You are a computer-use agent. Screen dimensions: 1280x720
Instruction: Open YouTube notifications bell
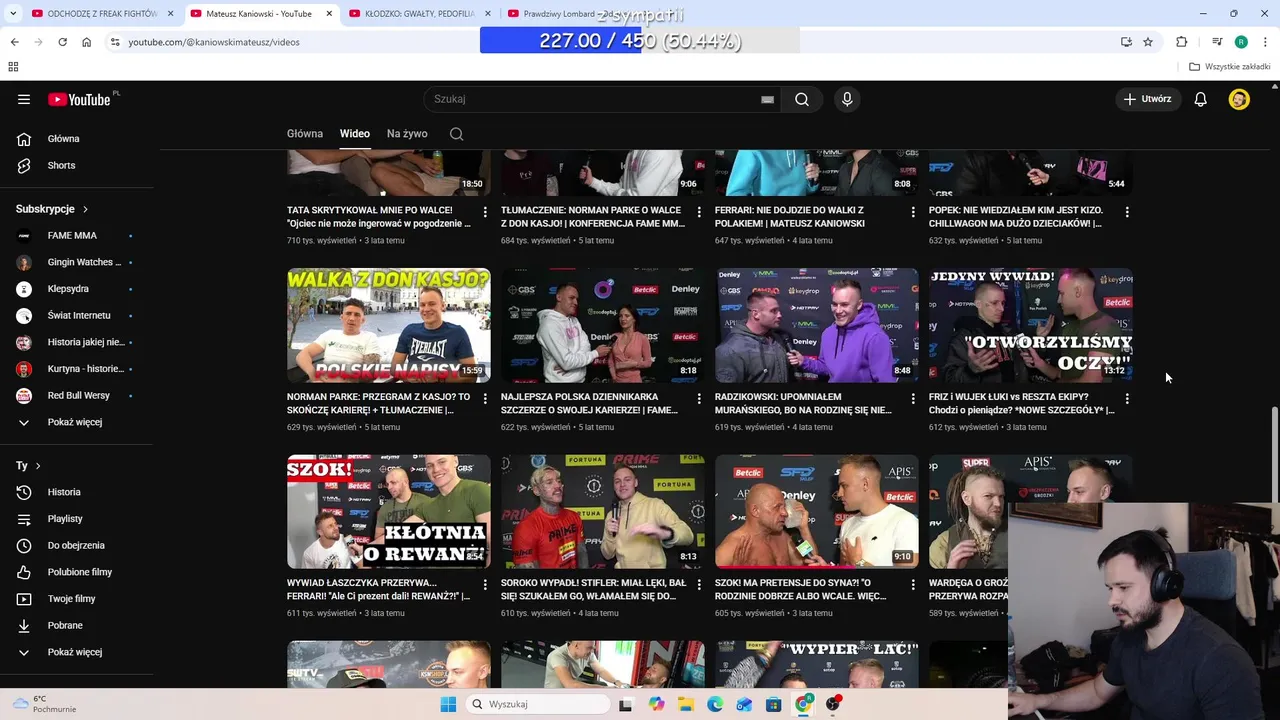(x=1201, y=99)
